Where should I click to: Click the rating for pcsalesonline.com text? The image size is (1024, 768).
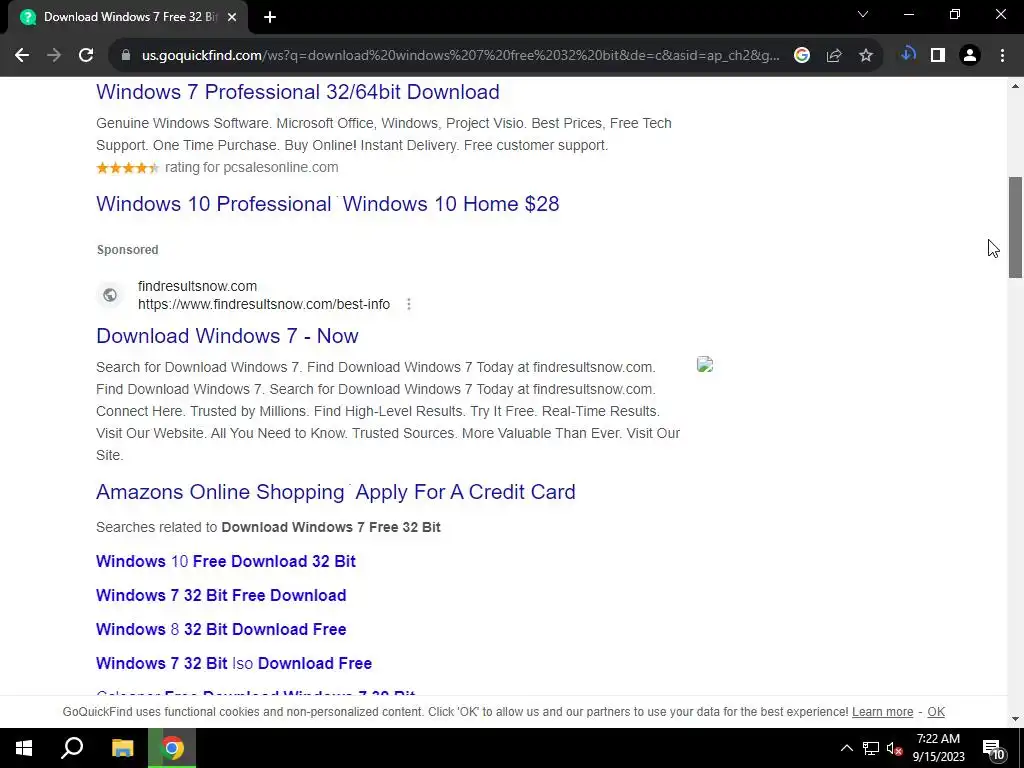pyautogui.click(x=251, y=167)
